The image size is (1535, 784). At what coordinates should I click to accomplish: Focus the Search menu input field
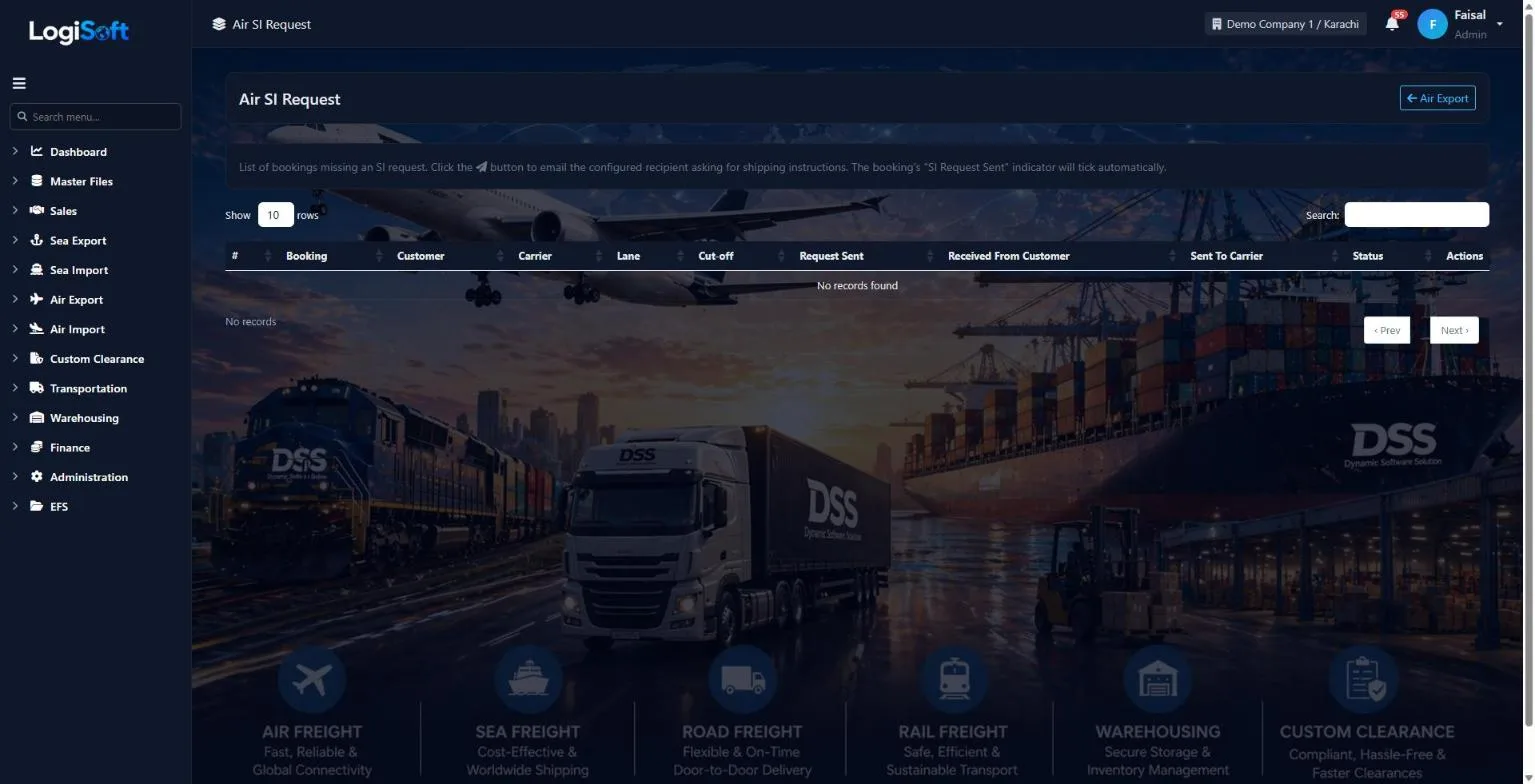95,116
